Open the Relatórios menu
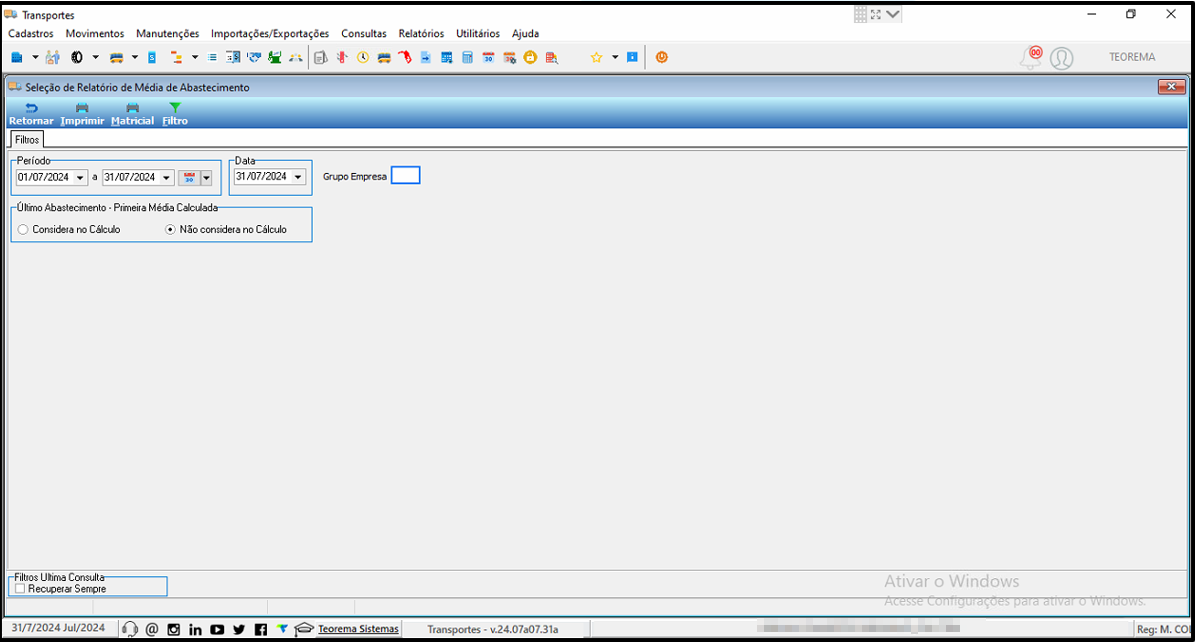 pos(421,34)
